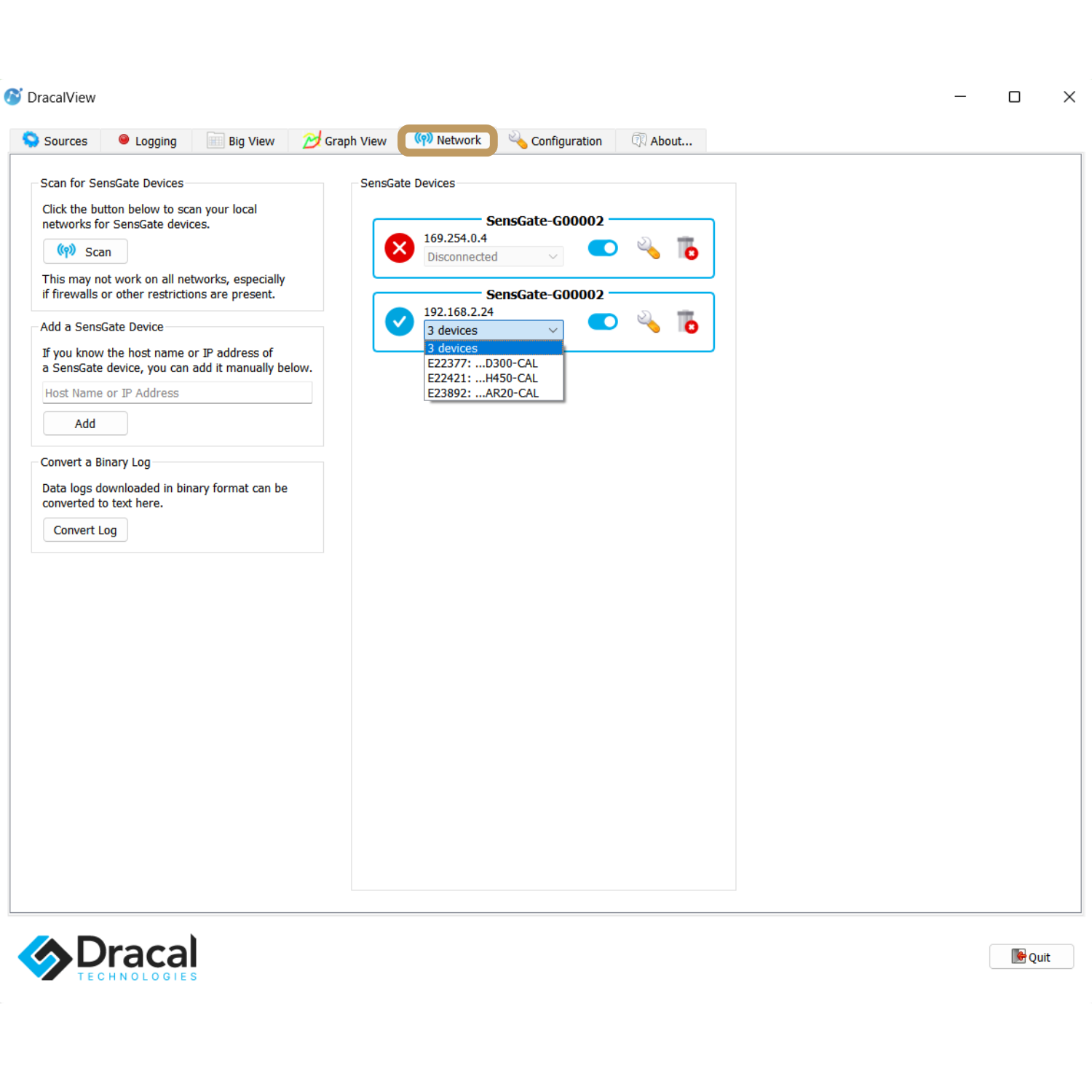Open the Configuration tab
The width and height of the screenshot is (1092, 1092).
555,141
